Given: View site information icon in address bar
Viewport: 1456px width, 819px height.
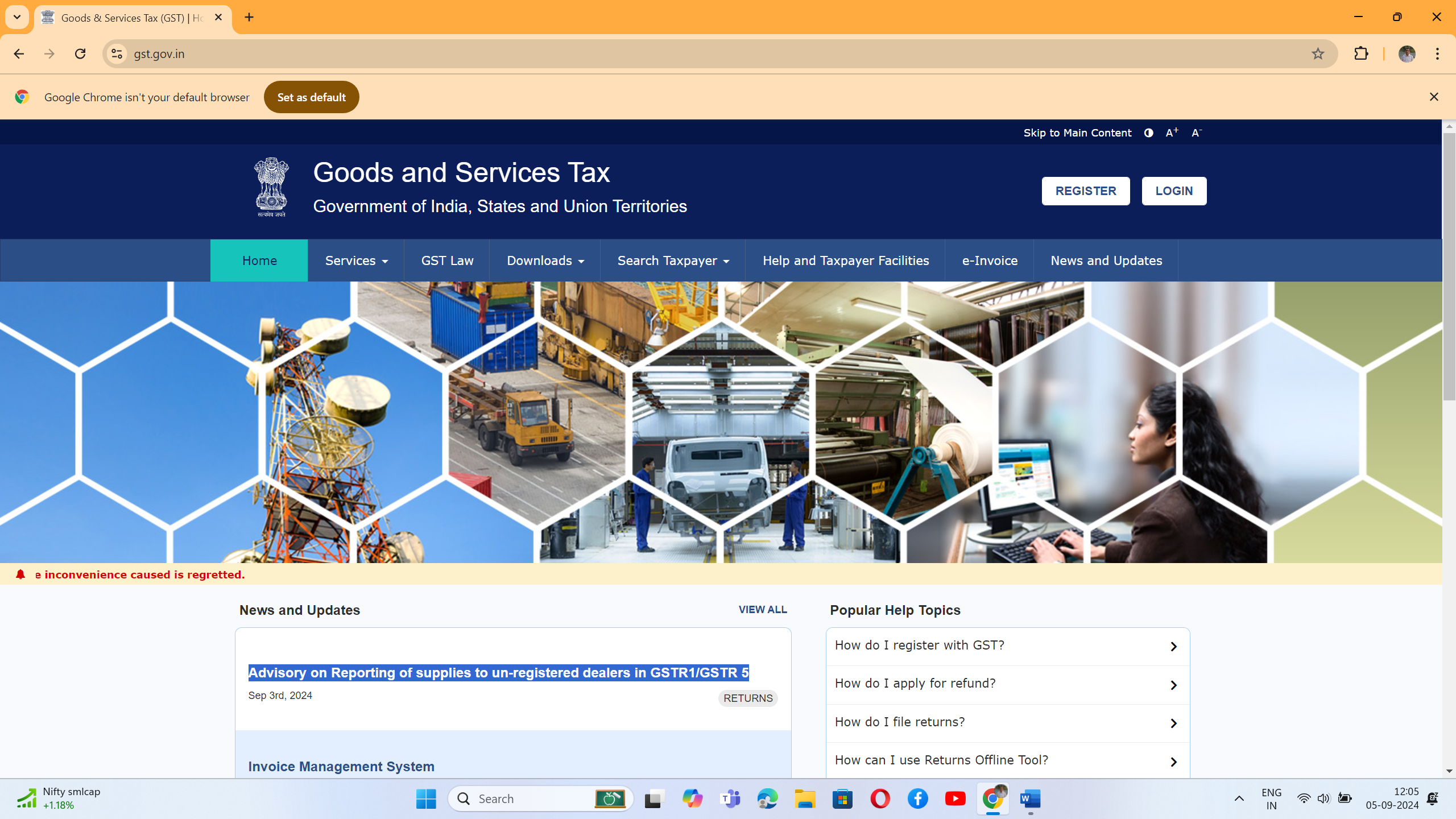Looking at the screenshot, I should [x=117, y=53].
